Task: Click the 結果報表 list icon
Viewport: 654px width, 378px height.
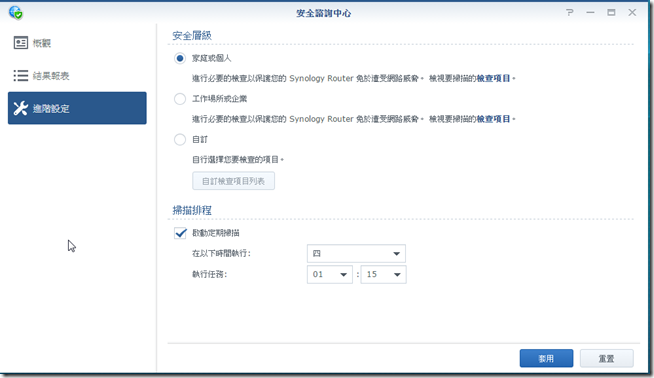Action: 20,76
